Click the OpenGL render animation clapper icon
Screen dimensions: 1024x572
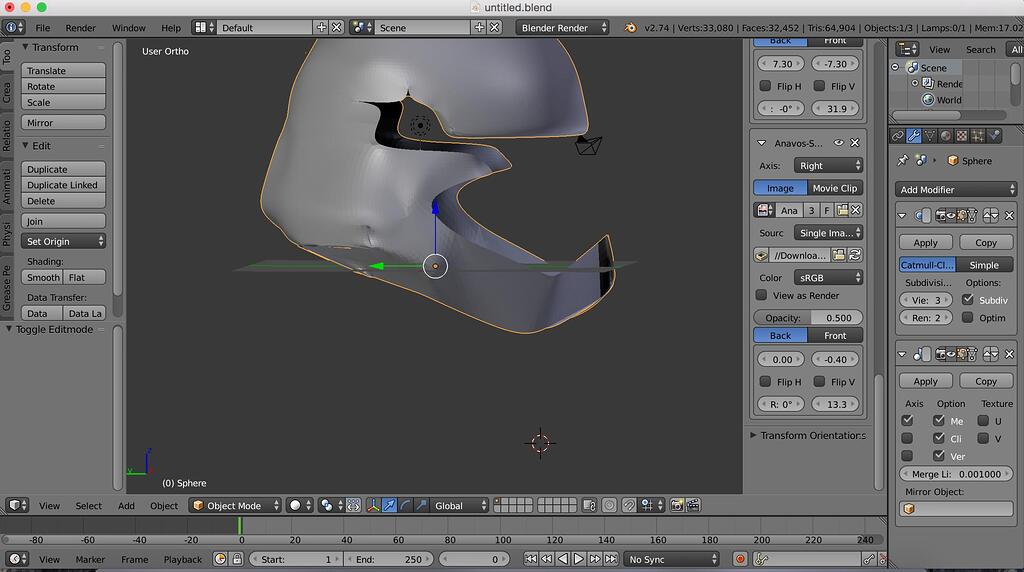click(x=693, y=505)
